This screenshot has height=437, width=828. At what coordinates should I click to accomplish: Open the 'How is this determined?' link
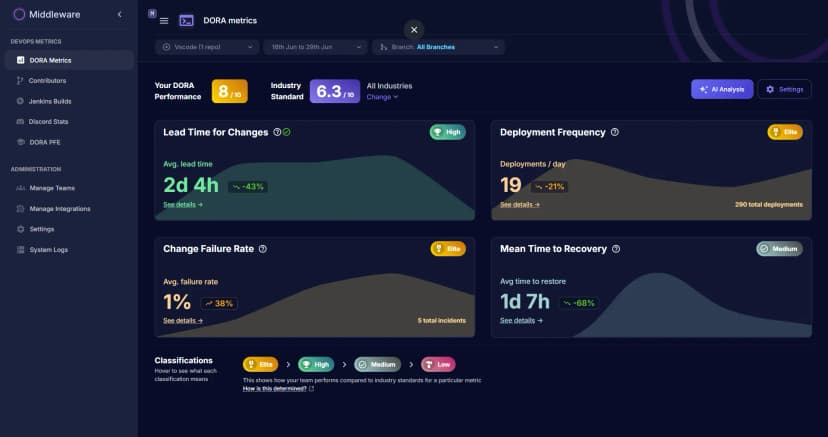coord(278,389)
